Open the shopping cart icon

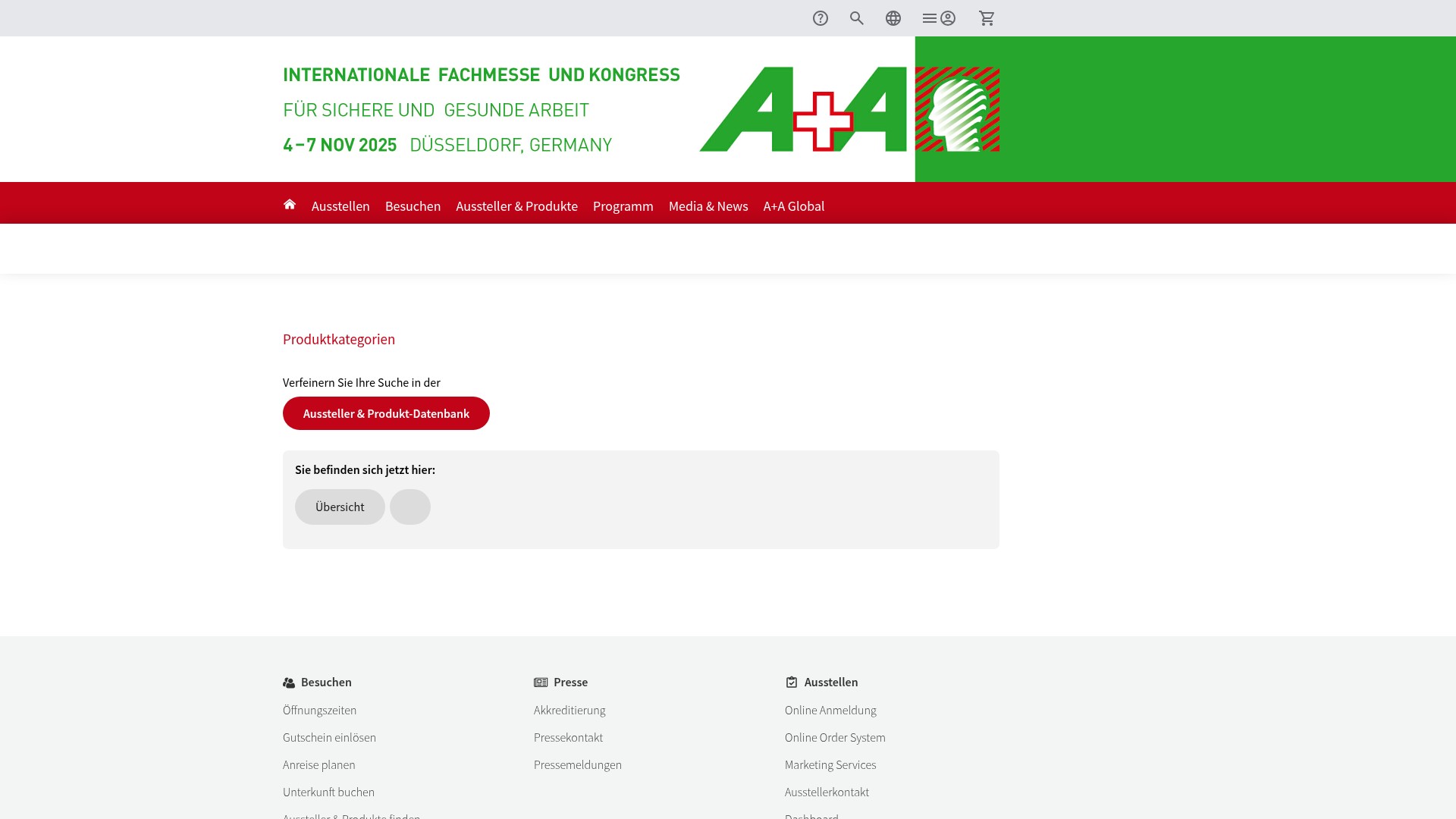click(987, 18)
